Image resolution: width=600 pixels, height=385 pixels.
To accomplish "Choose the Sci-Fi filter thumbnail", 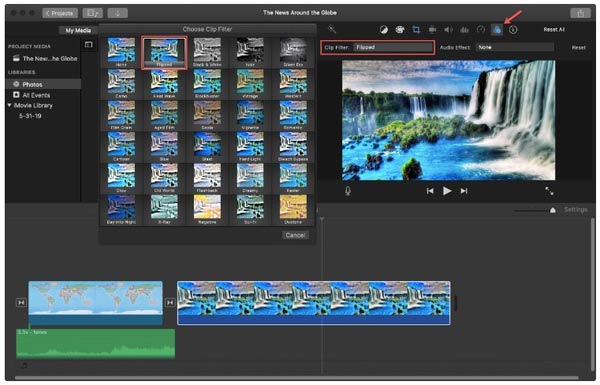I will coord(250,209).
